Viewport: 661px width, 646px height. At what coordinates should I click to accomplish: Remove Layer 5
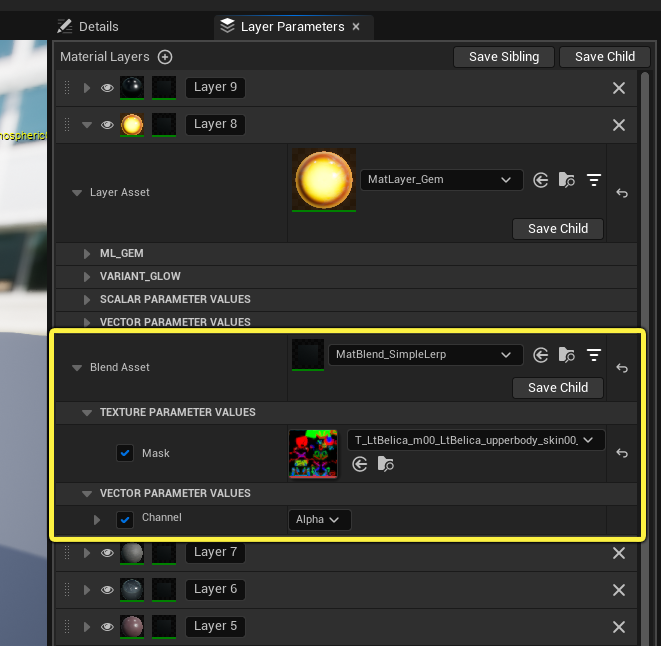tap(618, 627)
